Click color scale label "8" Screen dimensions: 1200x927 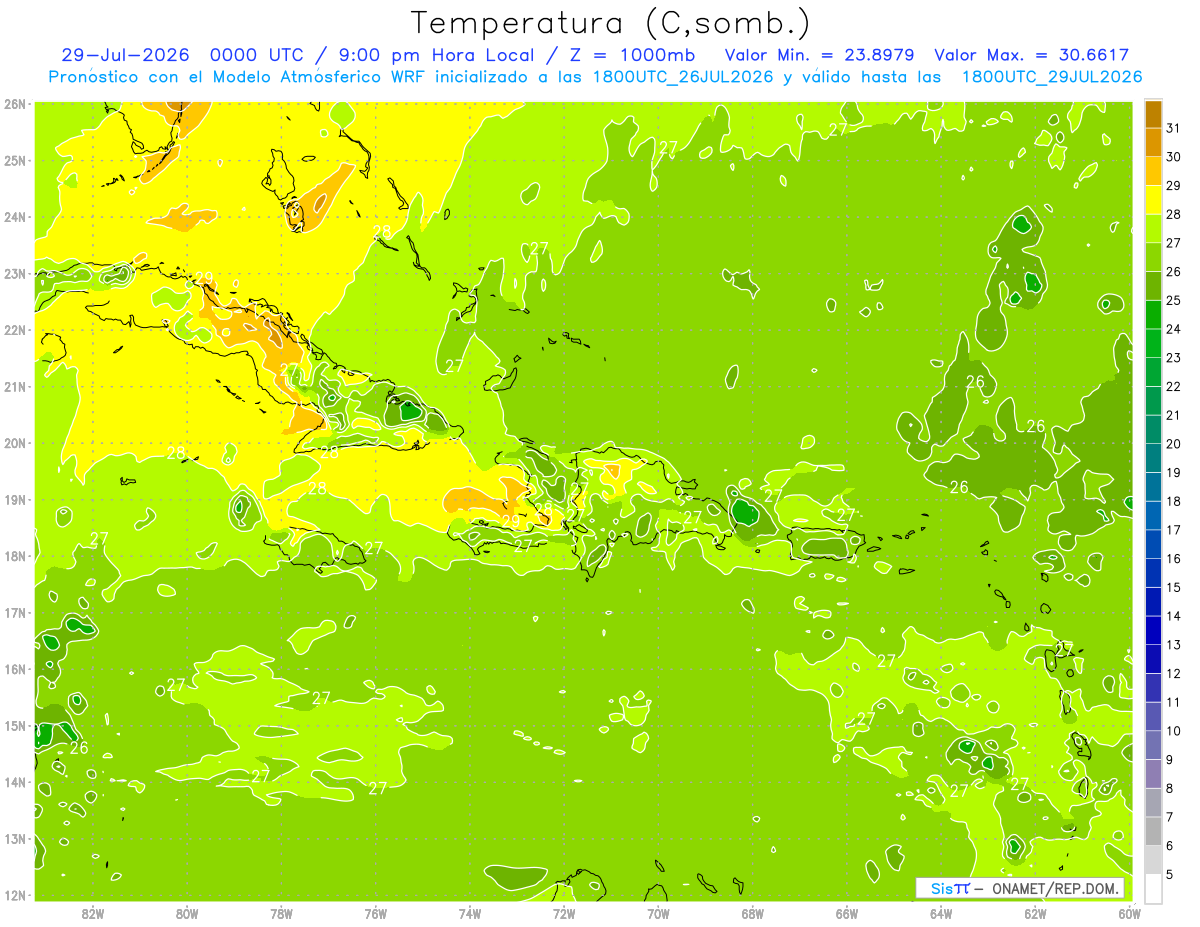pos(1169,788)
